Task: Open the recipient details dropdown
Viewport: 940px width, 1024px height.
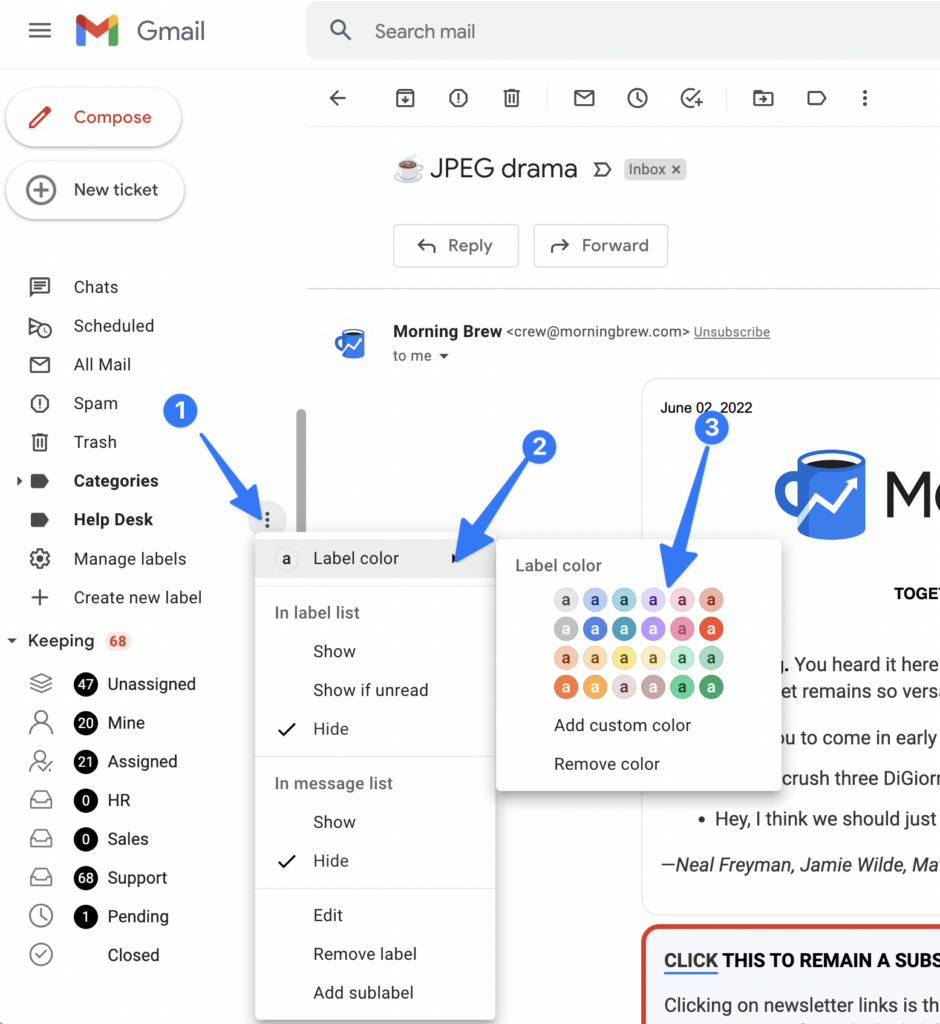Action: [444, 355]
